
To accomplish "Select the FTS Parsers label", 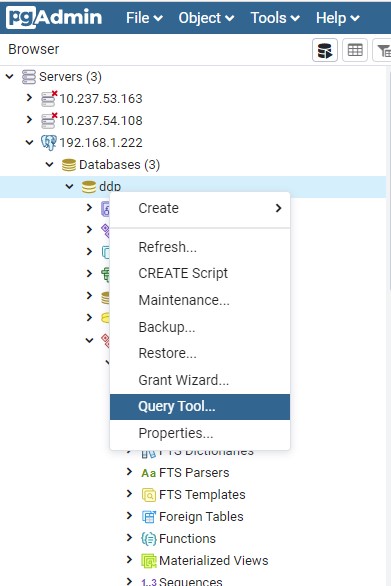I will pyautogui.click(x=194, y=473).
